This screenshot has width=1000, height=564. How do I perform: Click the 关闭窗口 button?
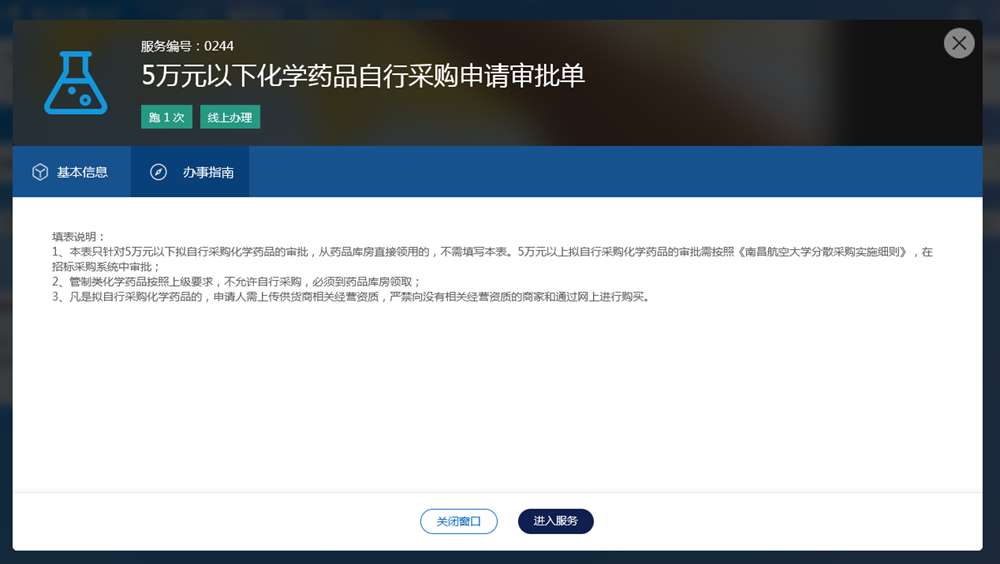tap(459, 521)
